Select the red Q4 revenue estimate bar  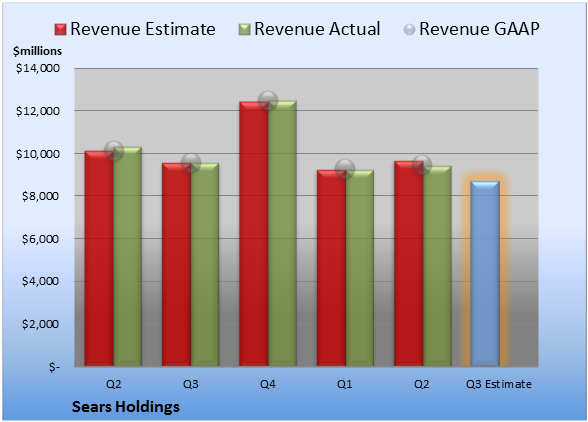254,234
